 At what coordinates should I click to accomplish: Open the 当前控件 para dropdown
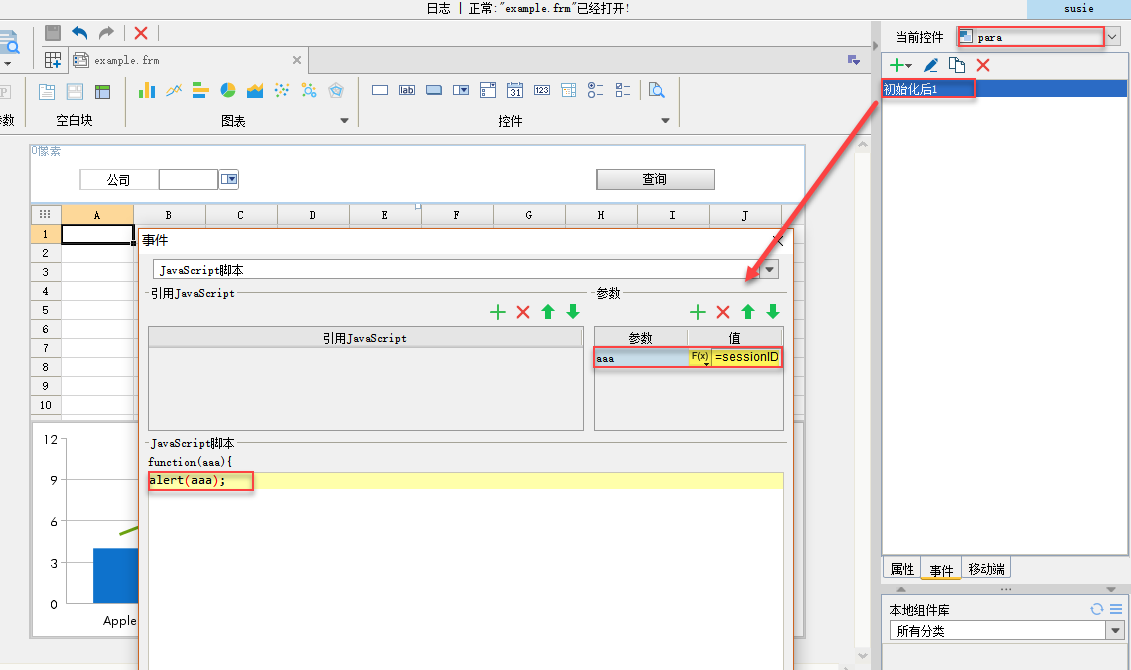pyautogui.click(x=1112, y=37)
